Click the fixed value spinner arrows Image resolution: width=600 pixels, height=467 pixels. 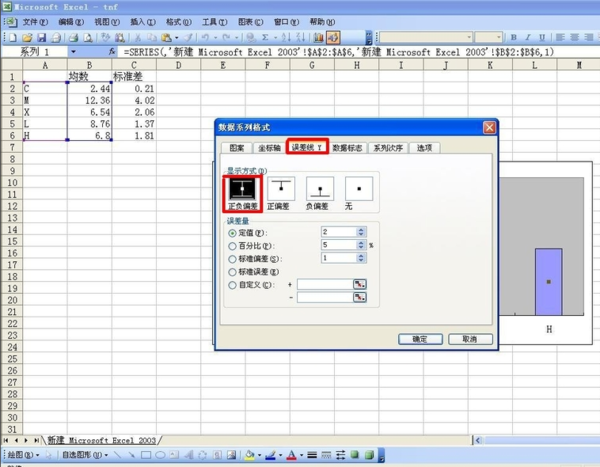pos(361,232)
